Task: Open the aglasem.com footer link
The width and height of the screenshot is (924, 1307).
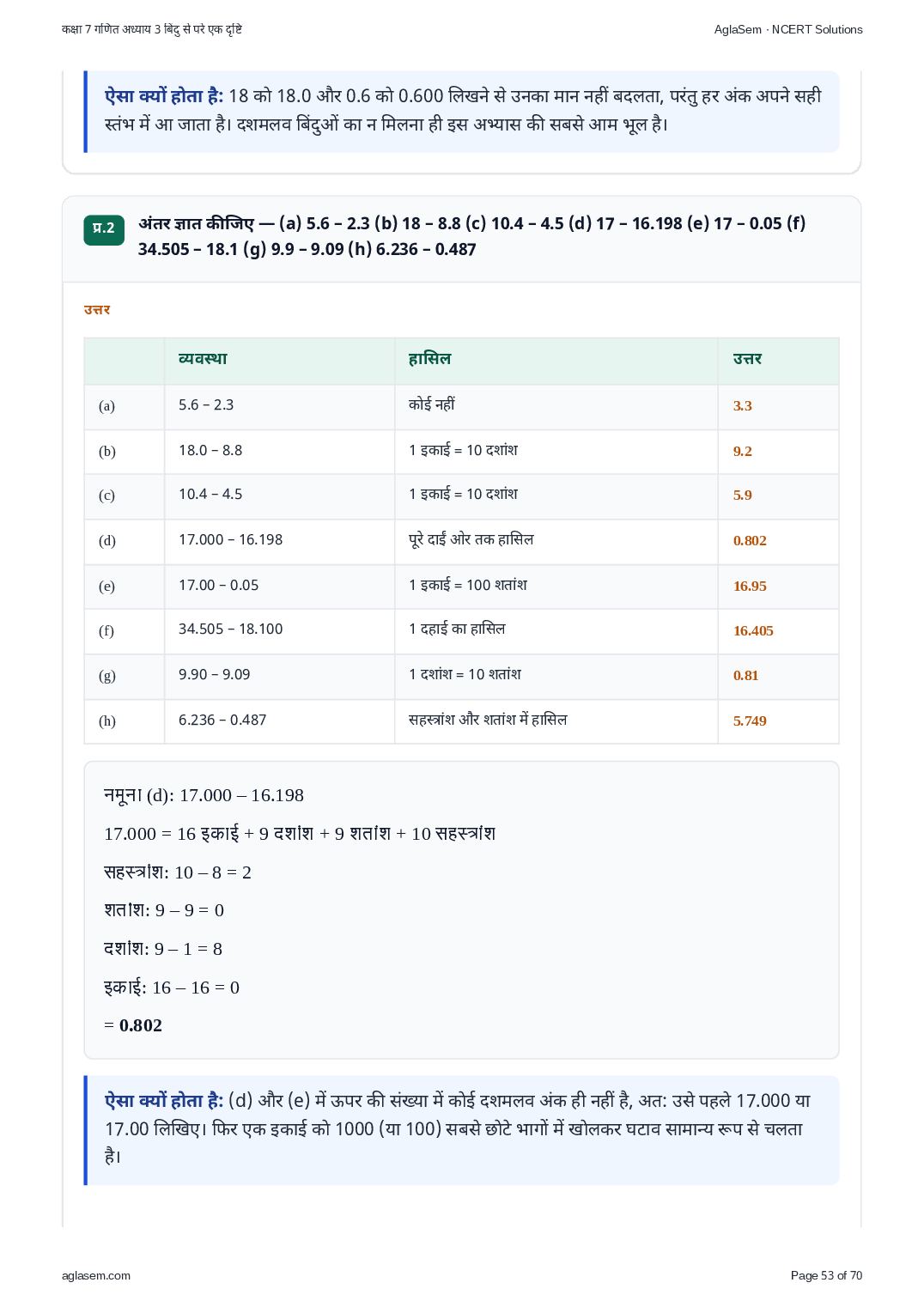Action: [x=96, y=1275]
